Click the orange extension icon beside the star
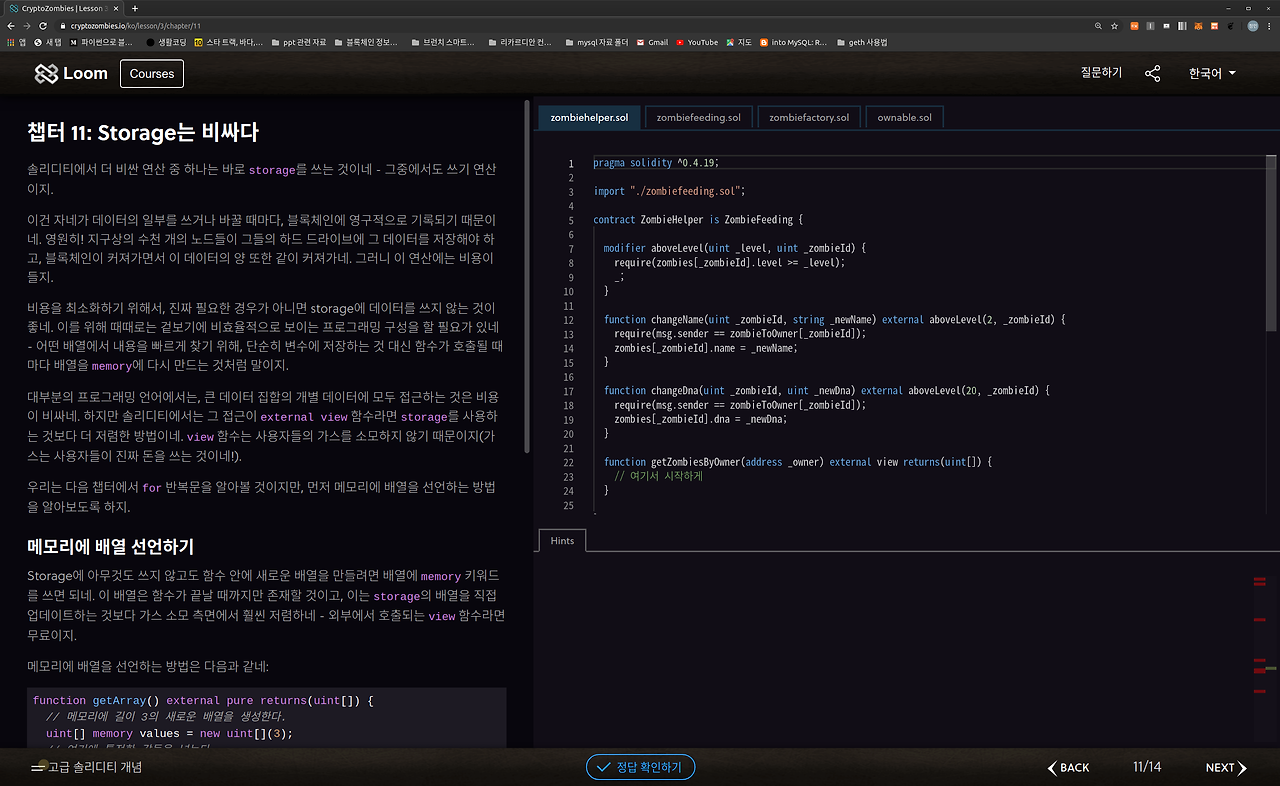The width and height of the screenshot is (1280, 786). [x=1134, y=25]
